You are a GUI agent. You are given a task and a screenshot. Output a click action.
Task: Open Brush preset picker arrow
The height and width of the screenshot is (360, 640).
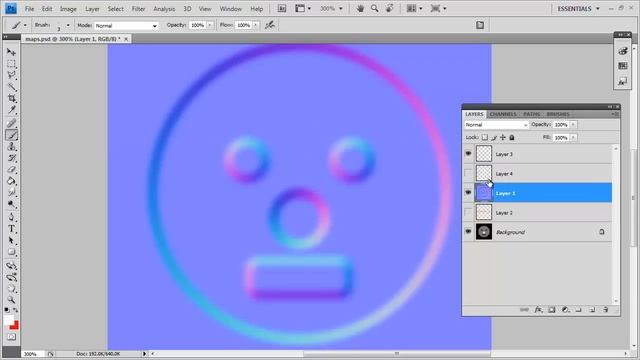pos(68,25)
